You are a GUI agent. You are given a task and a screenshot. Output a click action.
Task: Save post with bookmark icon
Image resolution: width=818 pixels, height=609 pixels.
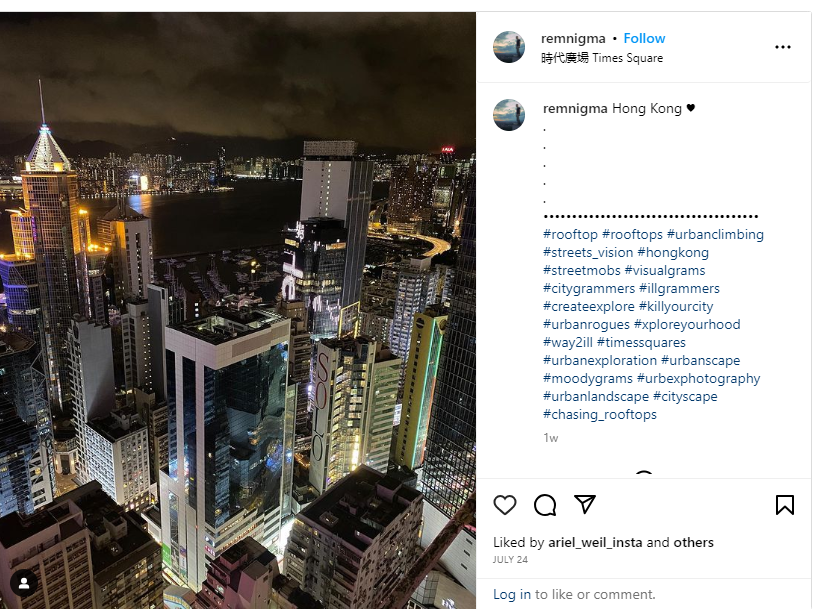[x=785, y=505]
